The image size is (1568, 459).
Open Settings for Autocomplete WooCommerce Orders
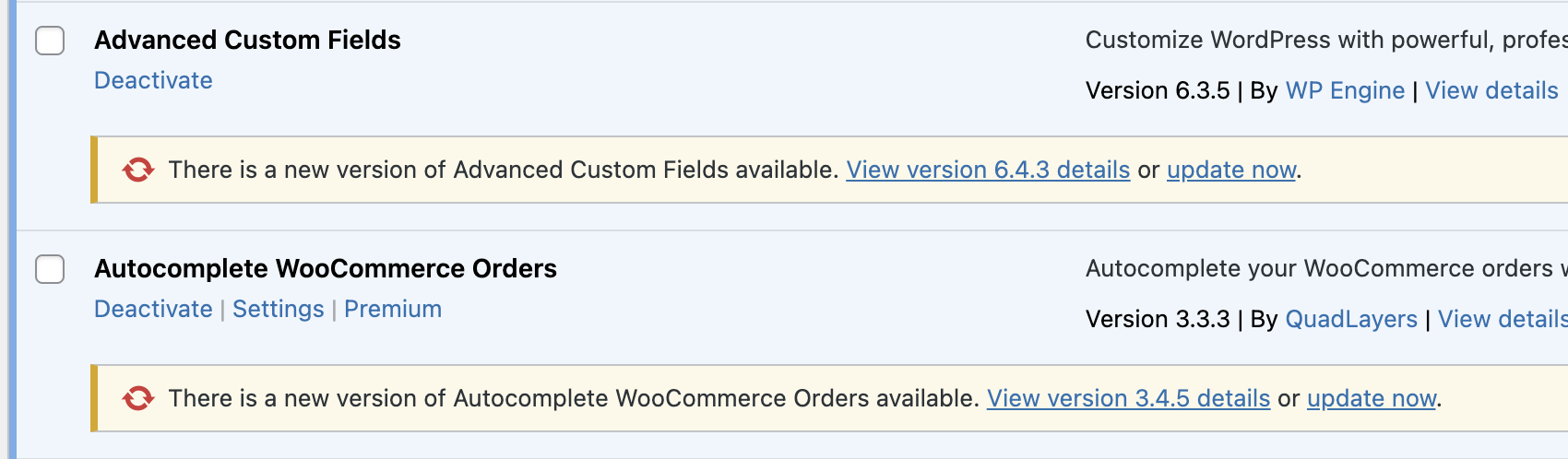coord(279,309)
